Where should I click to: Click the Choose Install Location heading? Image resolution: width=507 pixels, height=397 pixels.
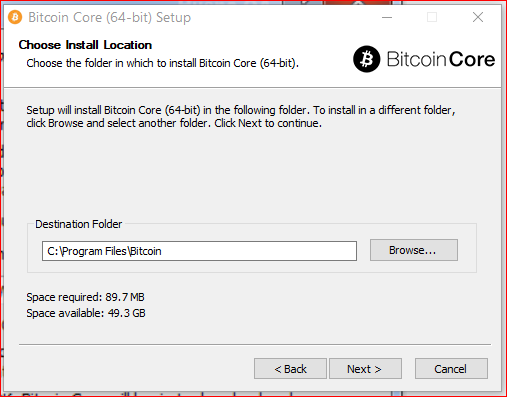pyautogui.click(x=85, y=45)
